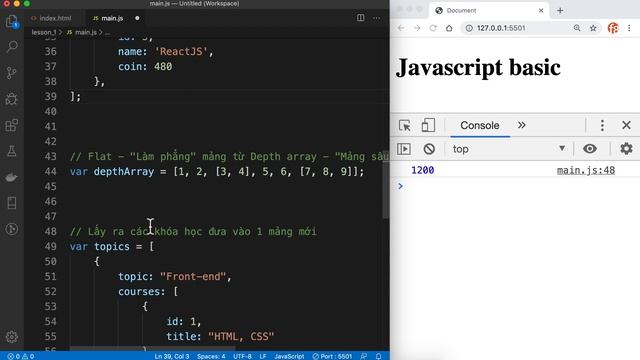Click the lesson_1 breadcrumb folder
The height and width of the screenshot is (360, 640).
44,32
